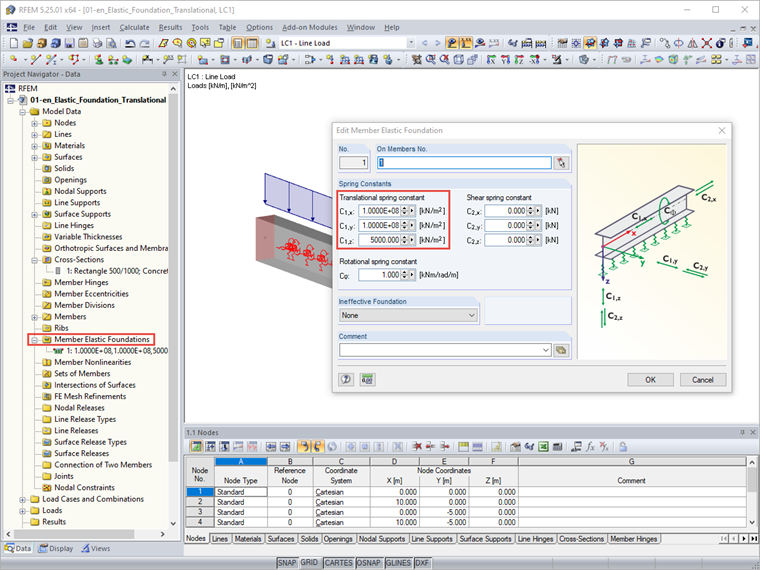Click the On Members No. input field
The width and height of the screenshot is (760, 570).
[464, 163]
